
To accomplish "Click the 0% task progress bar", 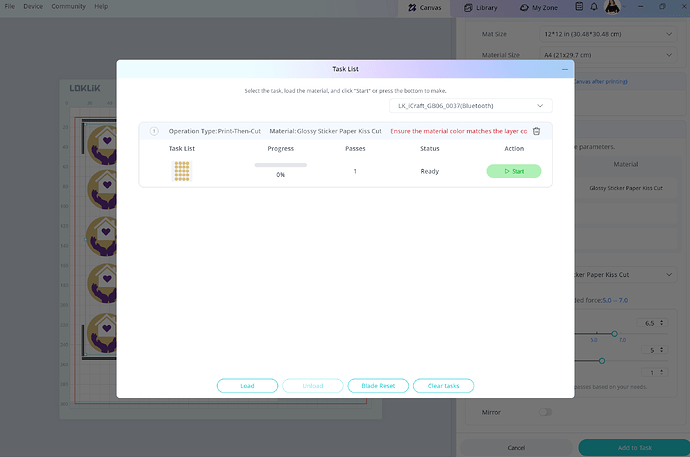I will click(280, 165).
